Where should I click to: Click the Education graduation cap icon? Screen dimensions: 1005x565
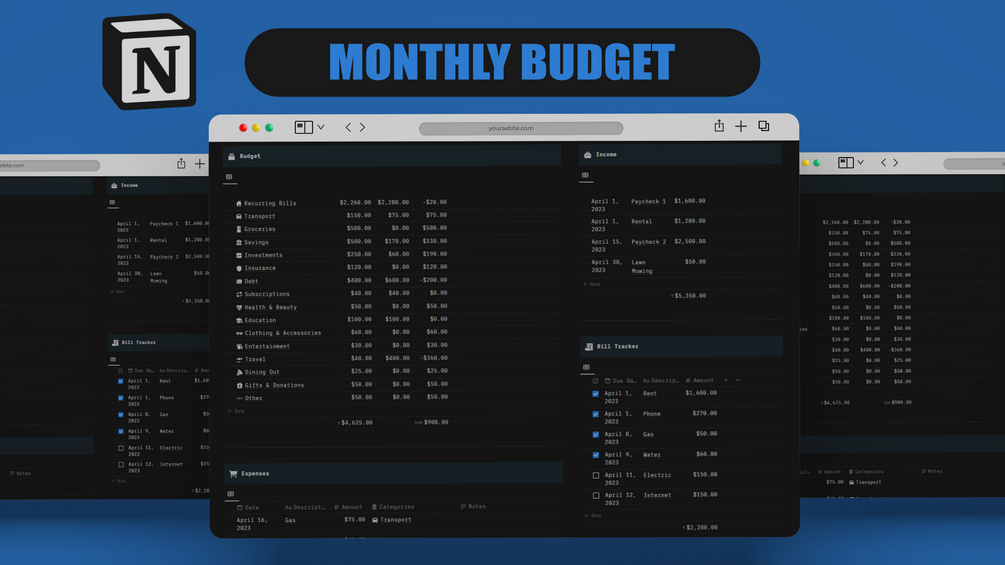click(x=239, y=320)
